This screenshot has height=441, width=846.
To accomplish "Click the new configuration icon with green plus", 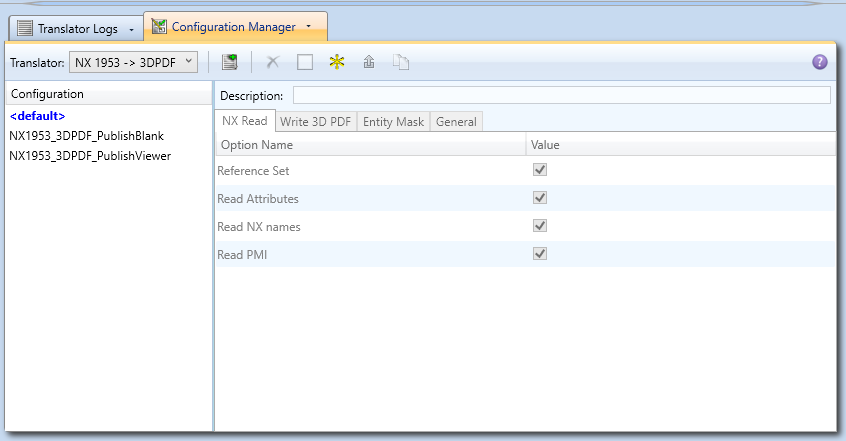I will pyautogui.click(x=230, y=62).
